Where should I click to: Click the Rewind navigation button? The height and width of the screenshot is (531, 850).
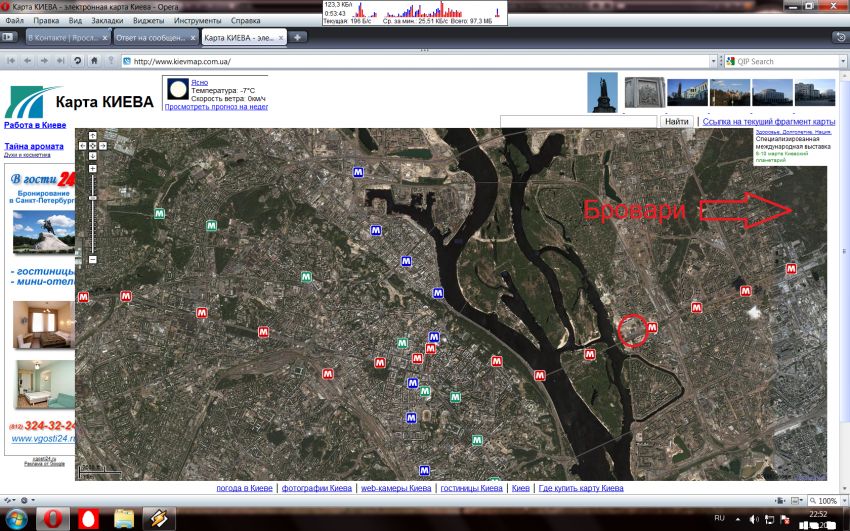(11, 61)
